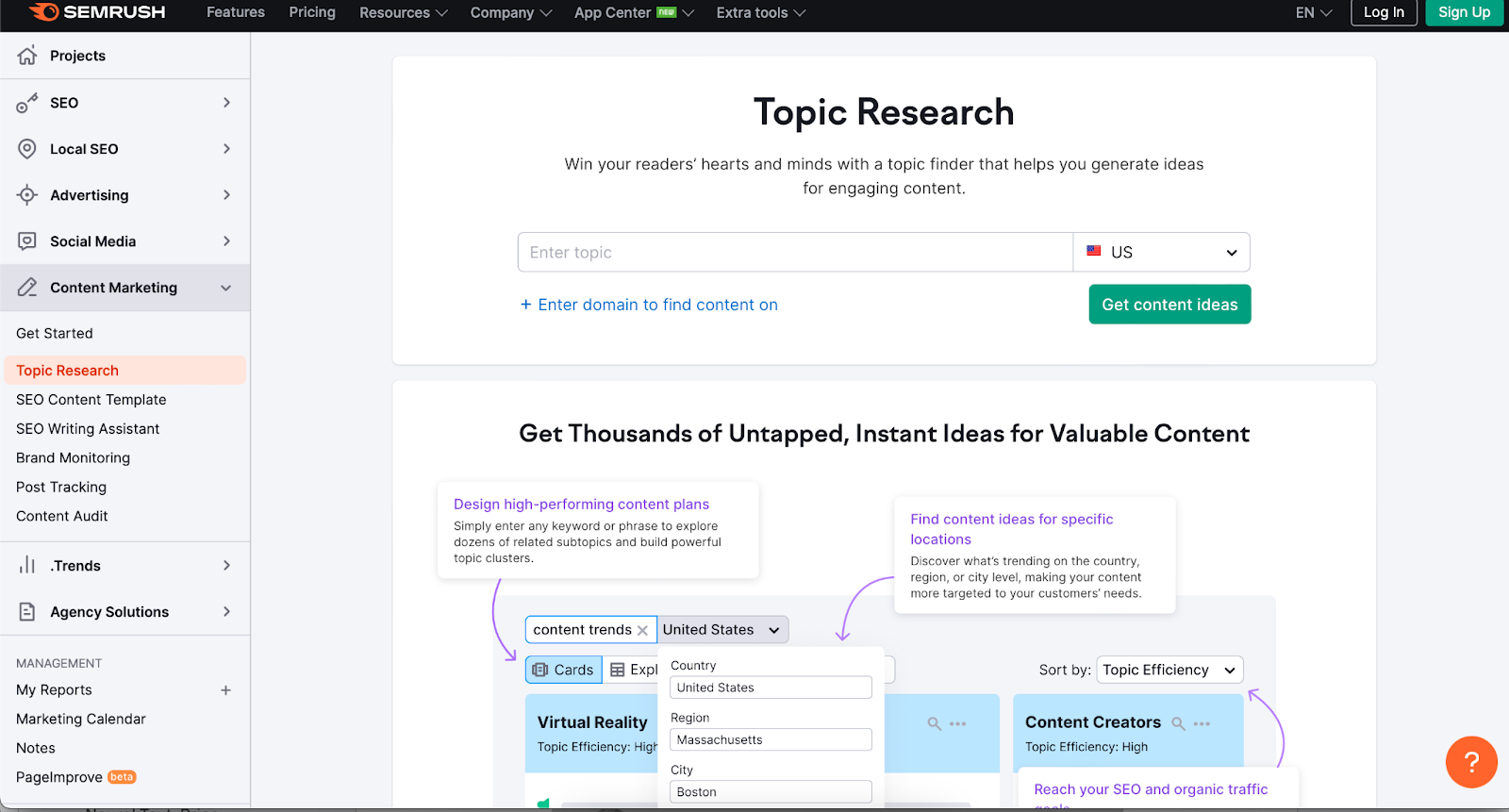Click Design high-performing content plans heading
1509x812 pixels.
pos(581,505)
